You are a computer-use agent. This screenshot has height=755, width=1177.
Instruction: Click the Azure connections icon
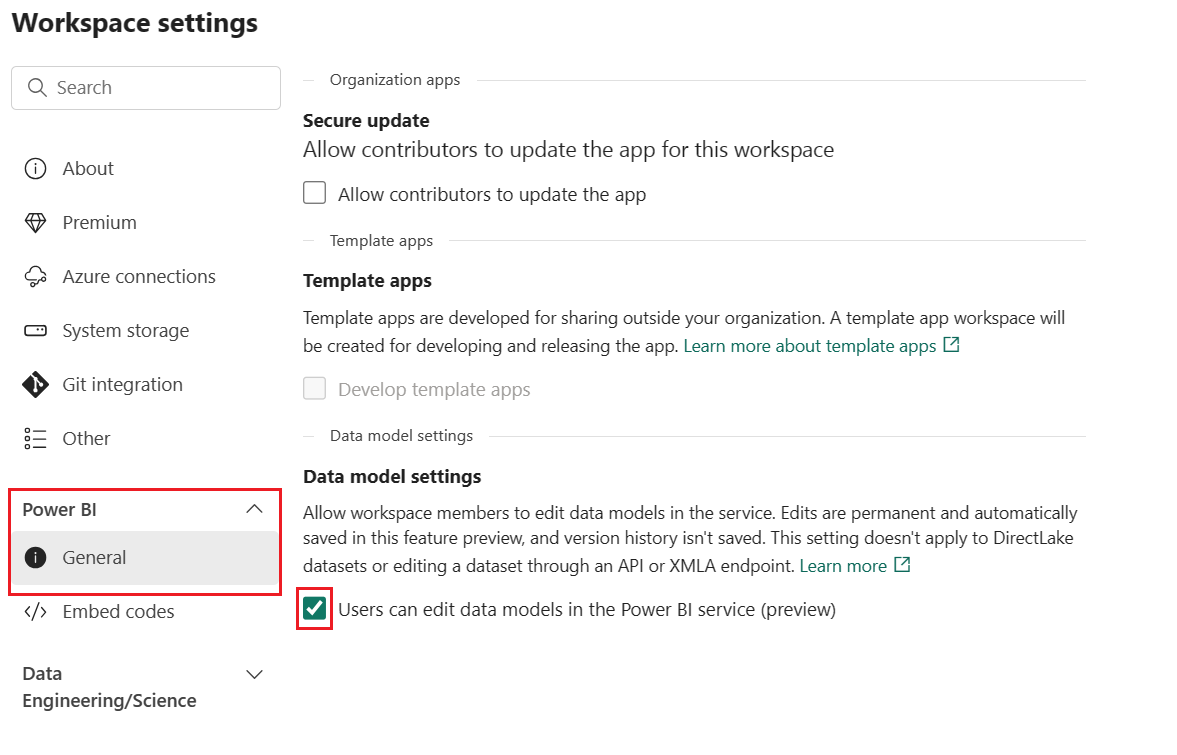click(36, 276)
